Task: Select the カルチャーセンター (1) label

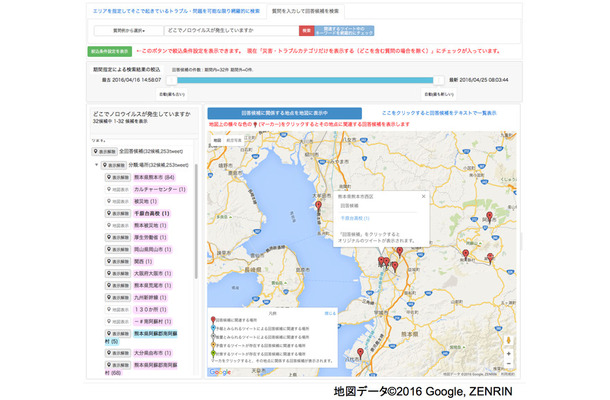Action: click(160, 189)
